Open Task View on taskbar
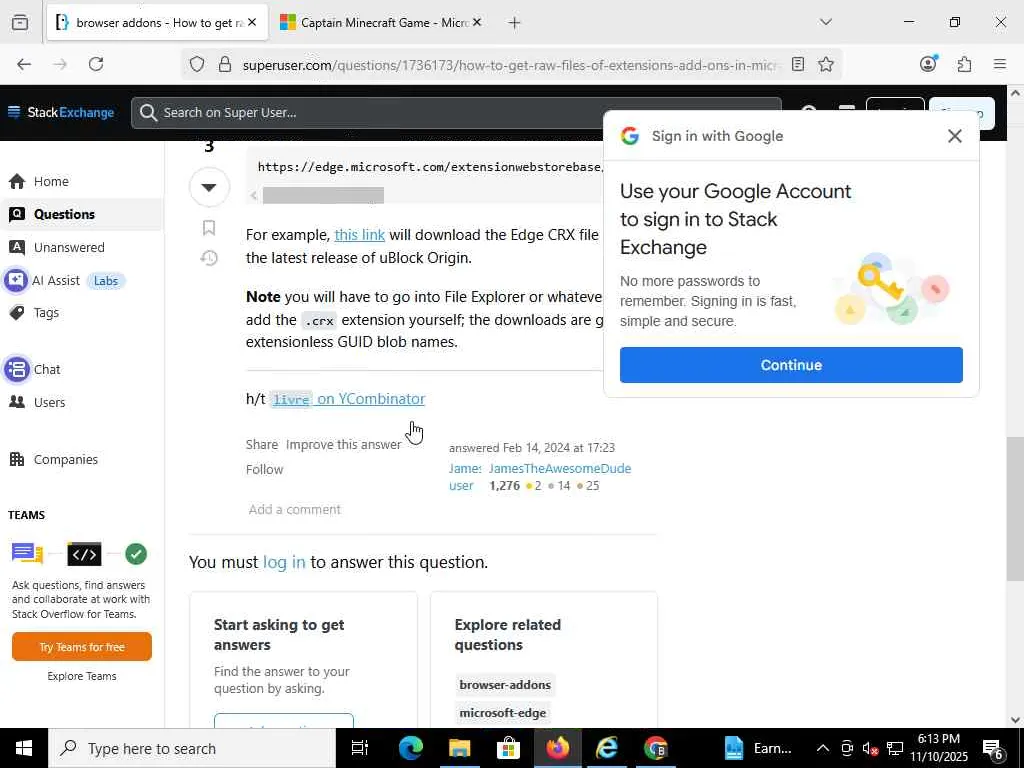Screen dimensions: 1024x768 click(360, 748)
